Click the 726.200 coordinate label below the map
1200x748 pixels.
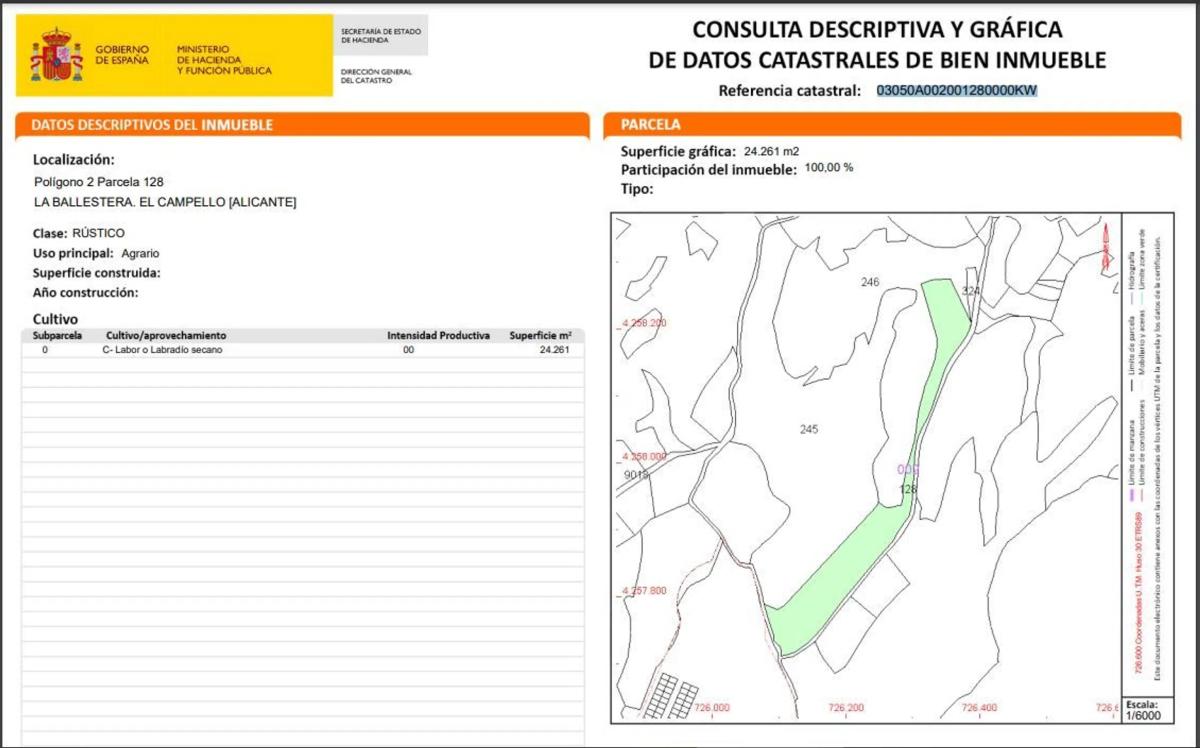846,708
